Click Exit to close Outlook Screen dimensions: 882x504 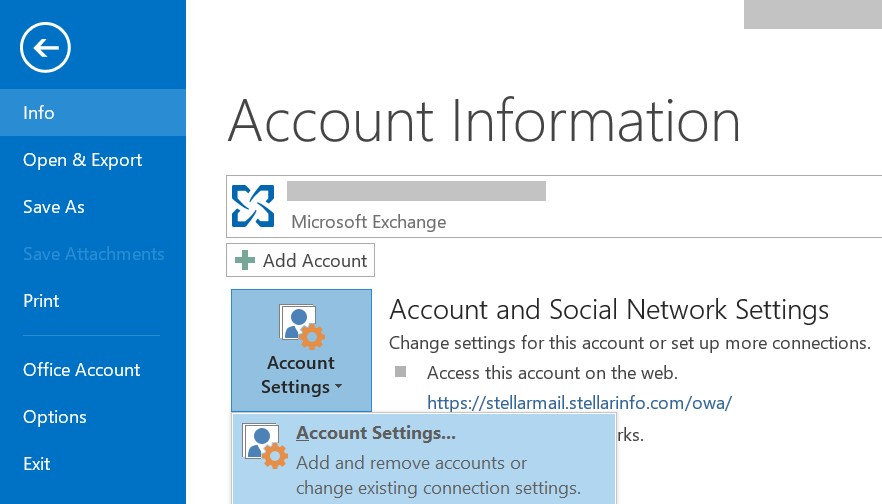click(x=37, y=464)
